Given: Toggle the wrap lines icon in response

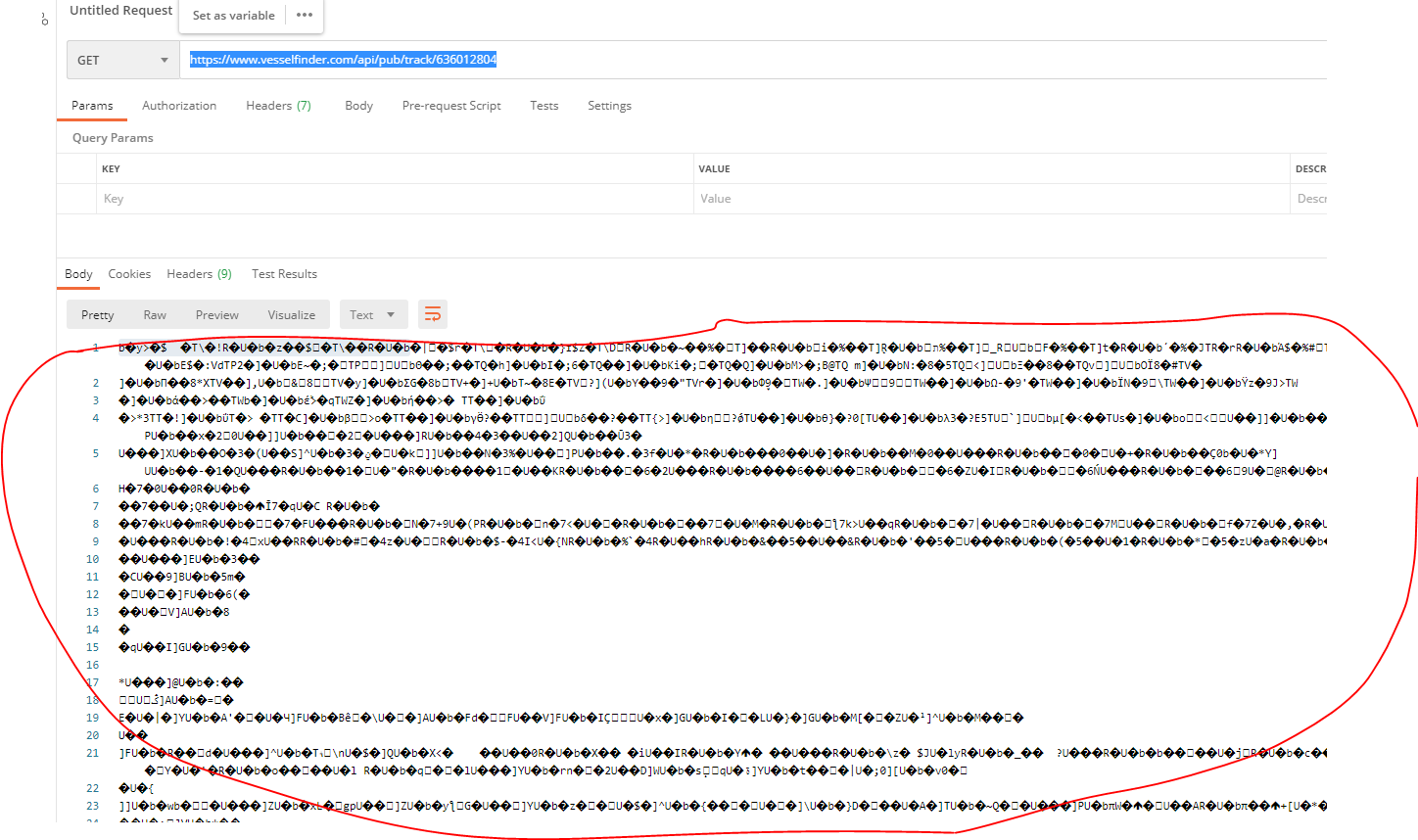Looking at the screenshot, I should [x=433, y=314].
